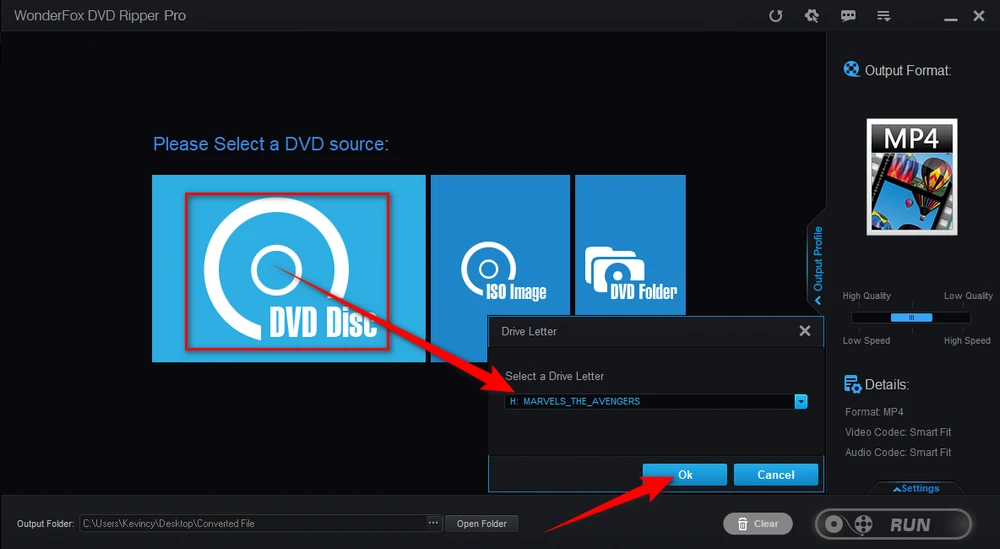Viewport: 1000px width, 549px height.
Task: Select the DVD Disc source tile
Action: click(288, 270)
